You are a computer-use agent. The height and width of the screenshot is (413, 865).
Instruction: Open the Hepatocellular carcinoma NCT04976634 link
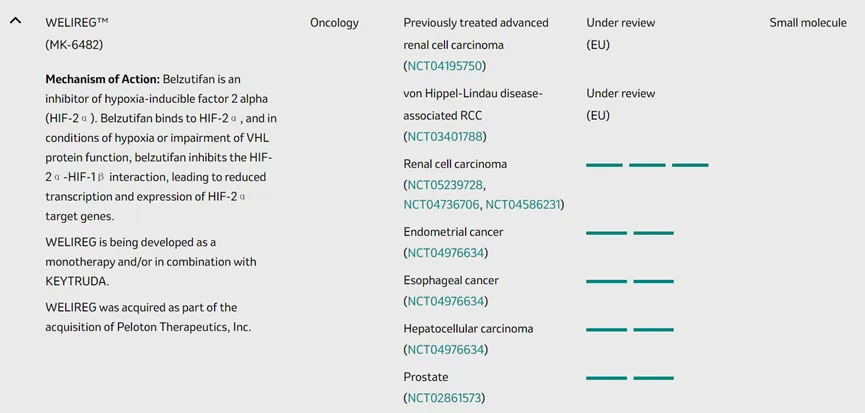(445, 349)
